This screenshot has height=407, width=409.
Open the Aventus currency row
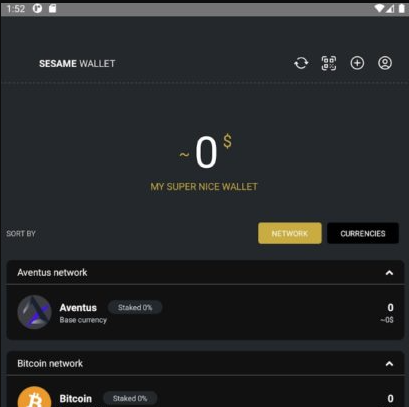coord(205,312)
